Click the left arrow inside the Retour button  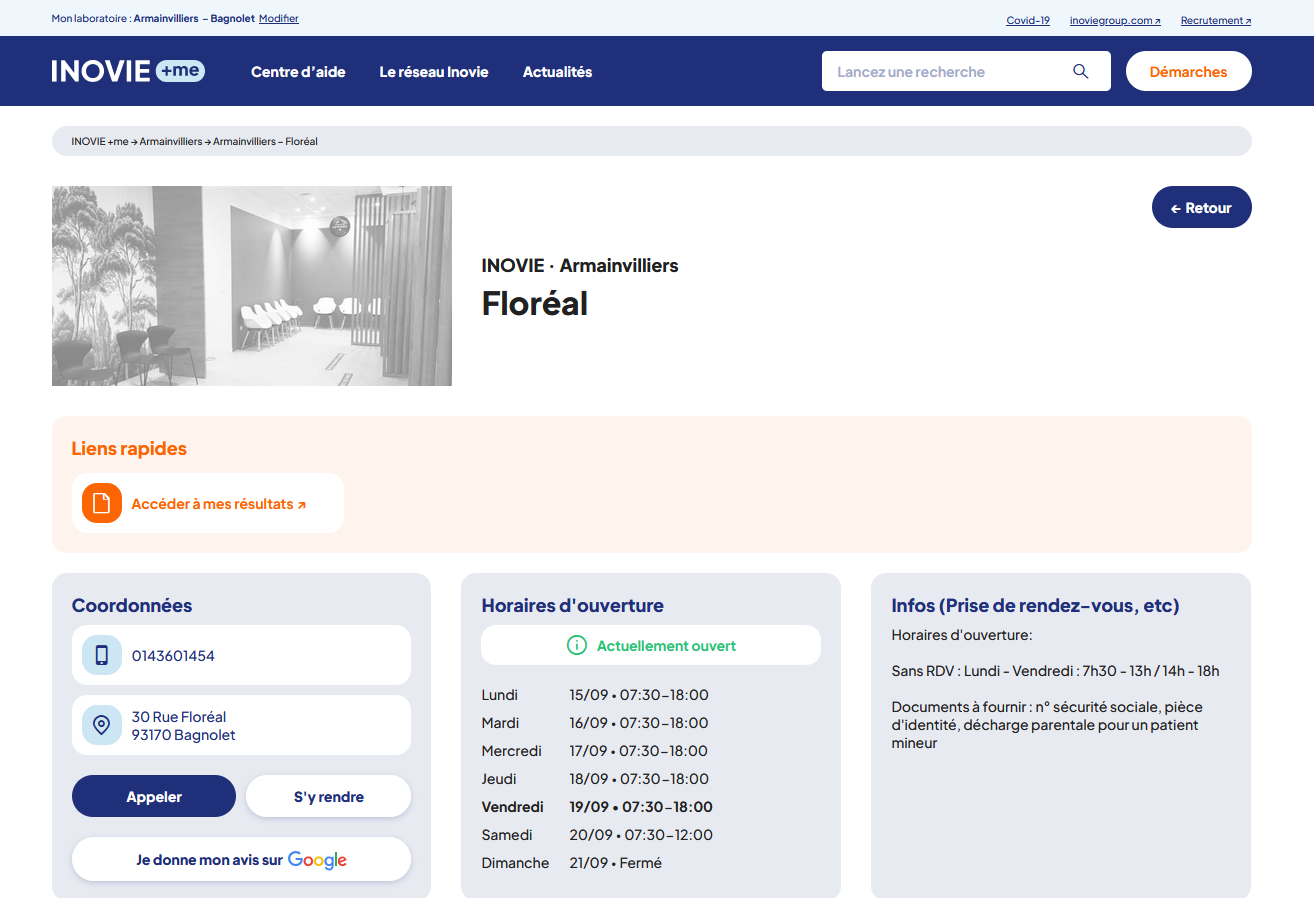click(1174, 207)
